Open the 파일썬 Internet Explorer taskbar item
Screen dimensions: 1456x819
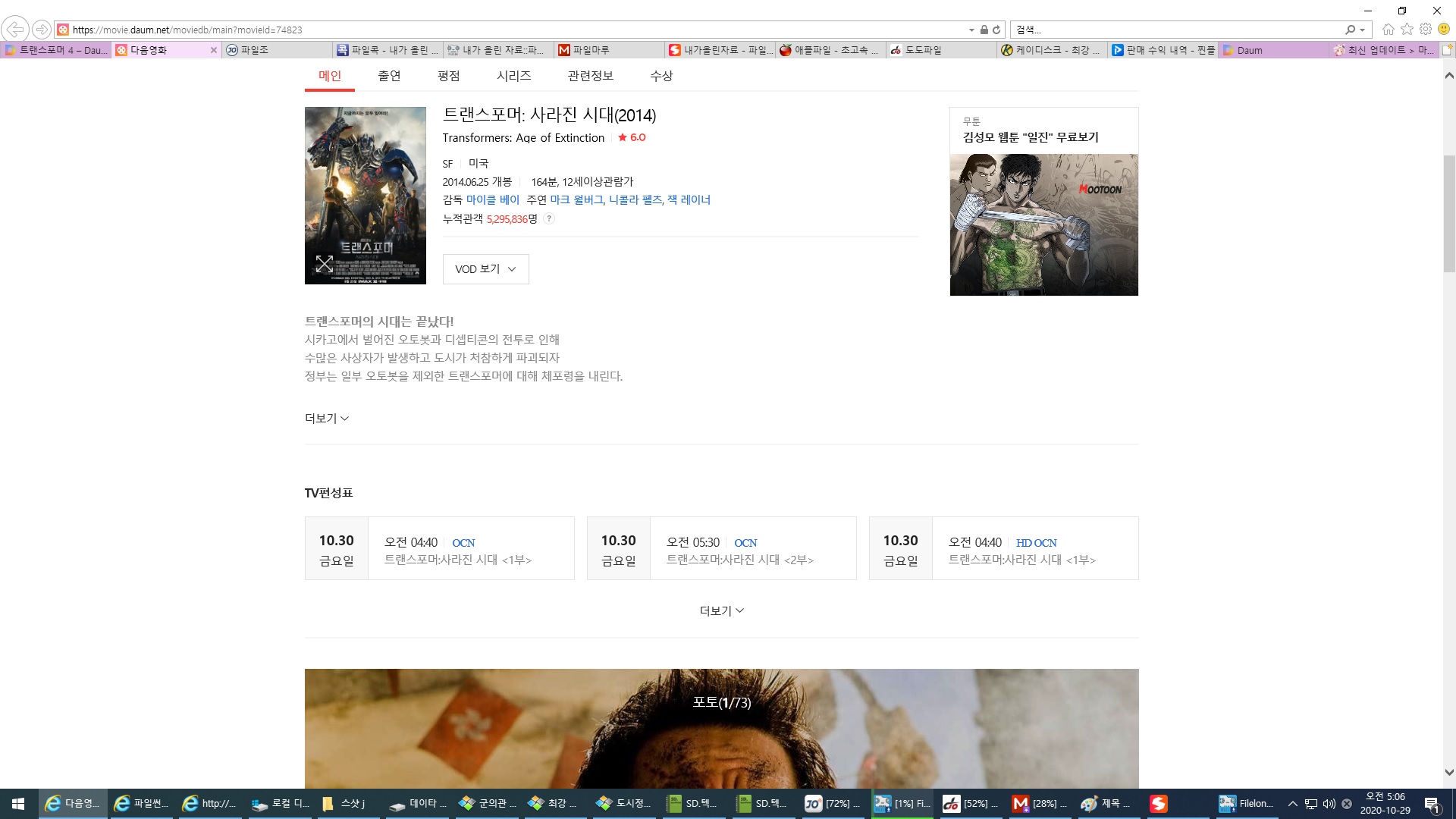click(x=141, y=803)
